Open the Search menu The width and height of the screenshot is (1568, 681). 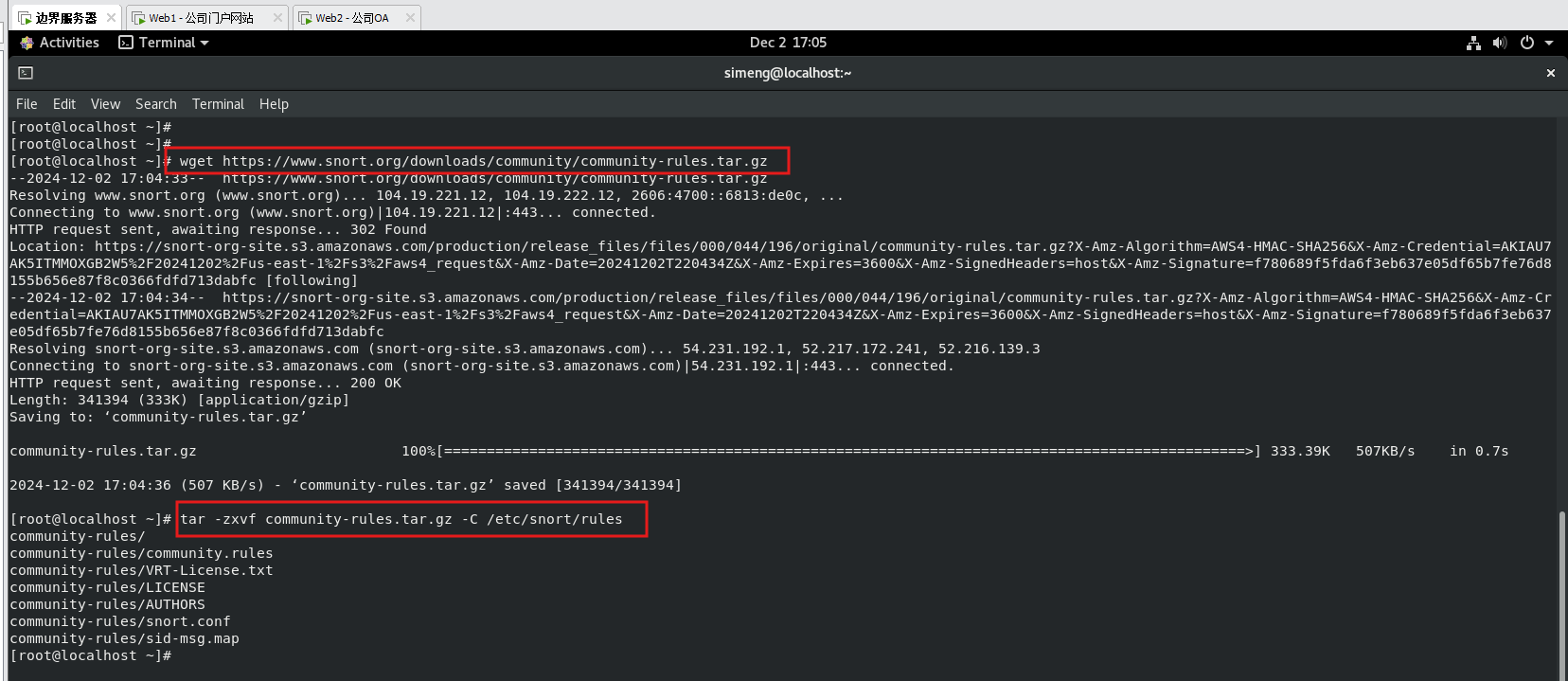(x=156, y=104)
